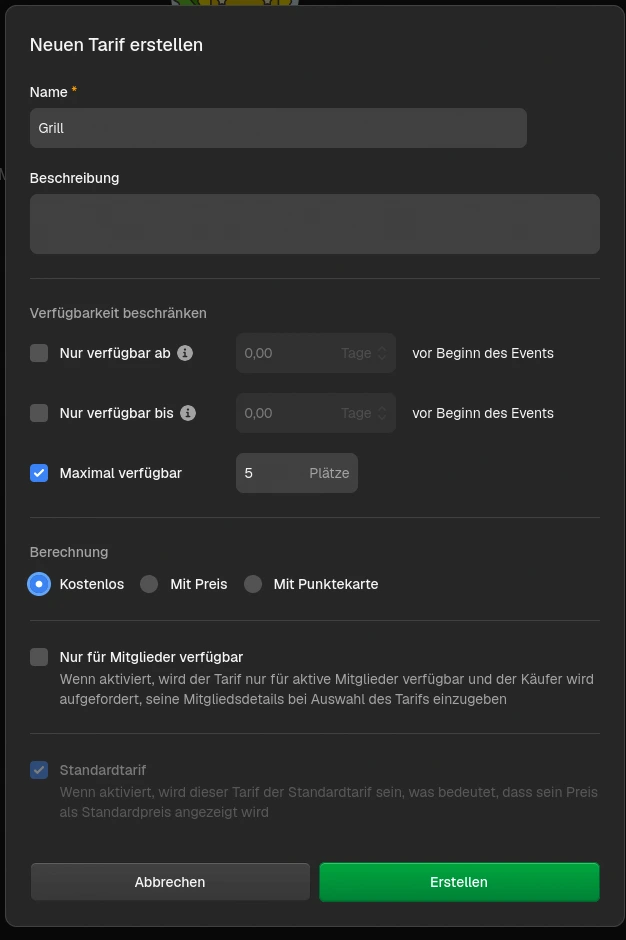626x940 pixels.
Task: Uncheck the 'Maximal verfügbar' checkbox
Action: tap(39, 473)
